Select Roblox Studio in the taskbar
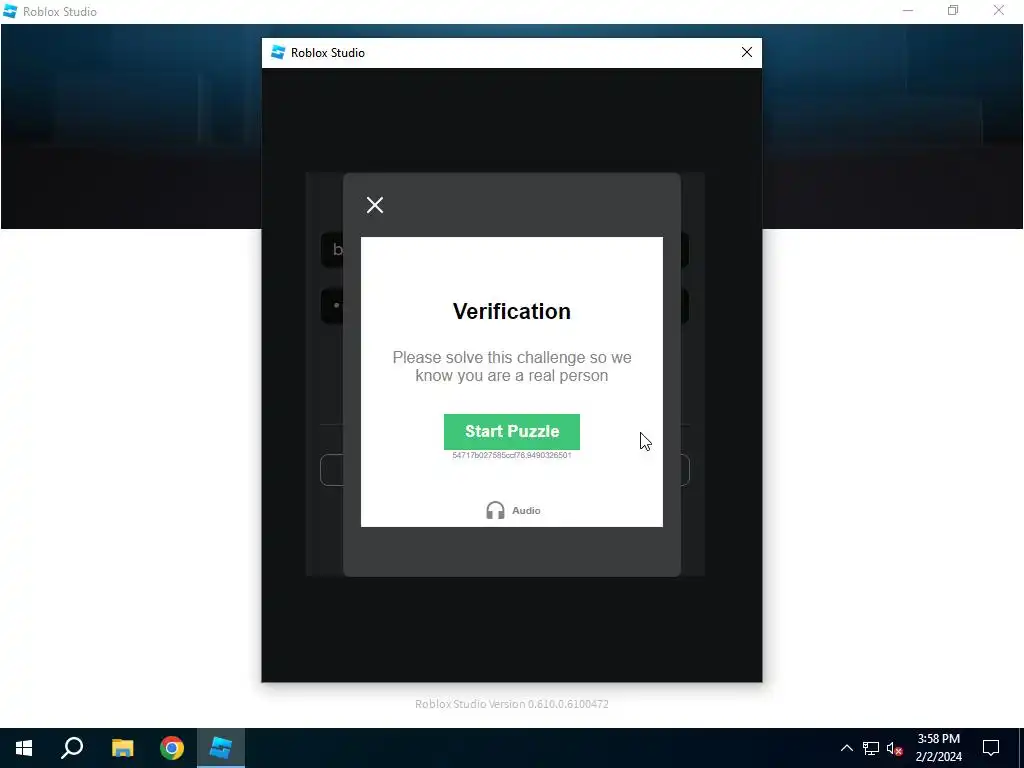Screen dimensions: 1024x768 (221, 748)
